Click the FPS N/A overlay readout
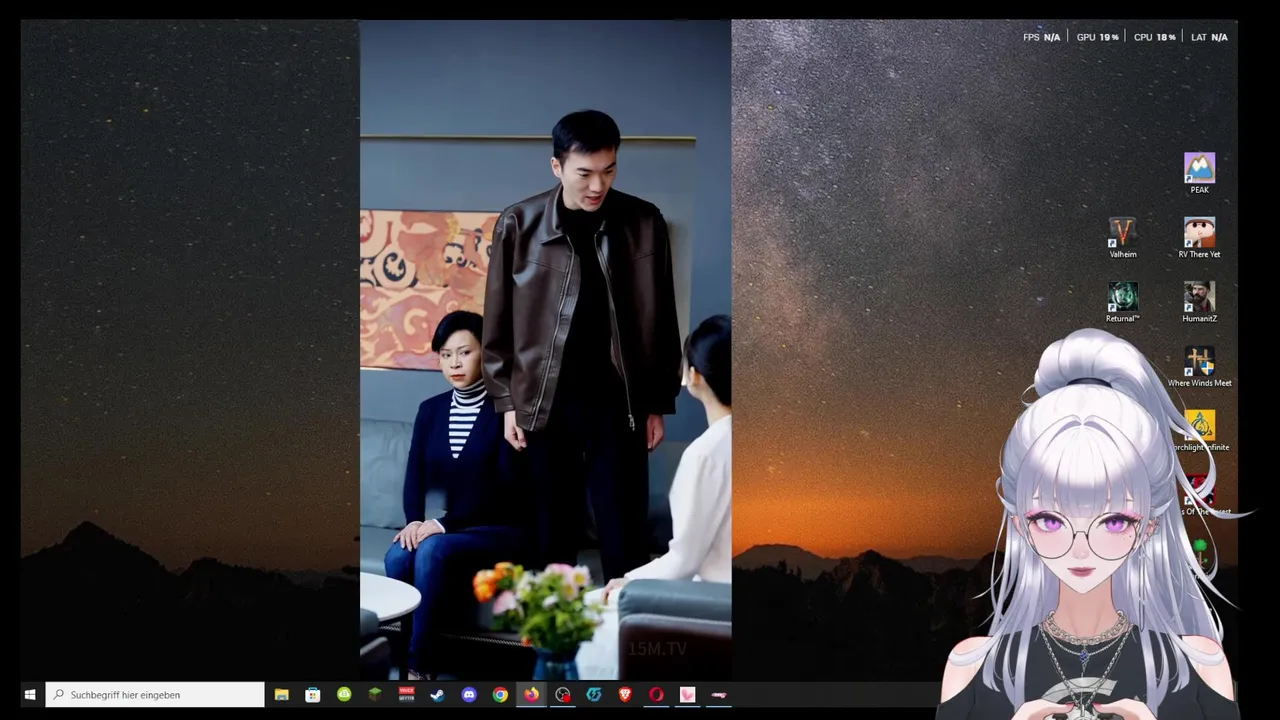 coord(1041,37)
